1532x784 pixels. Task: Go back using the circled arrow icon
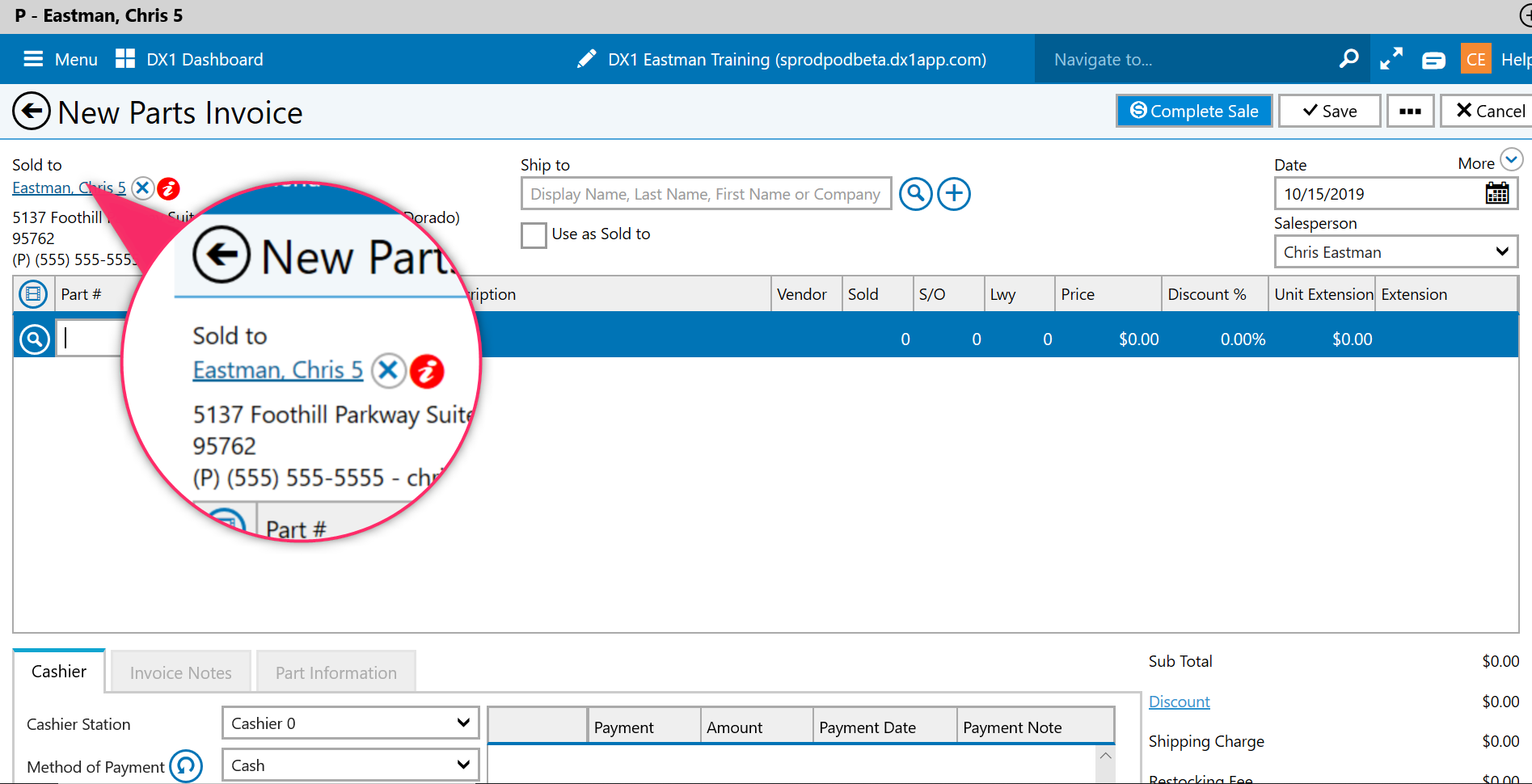pyautogui.click(x=32, y=112)
